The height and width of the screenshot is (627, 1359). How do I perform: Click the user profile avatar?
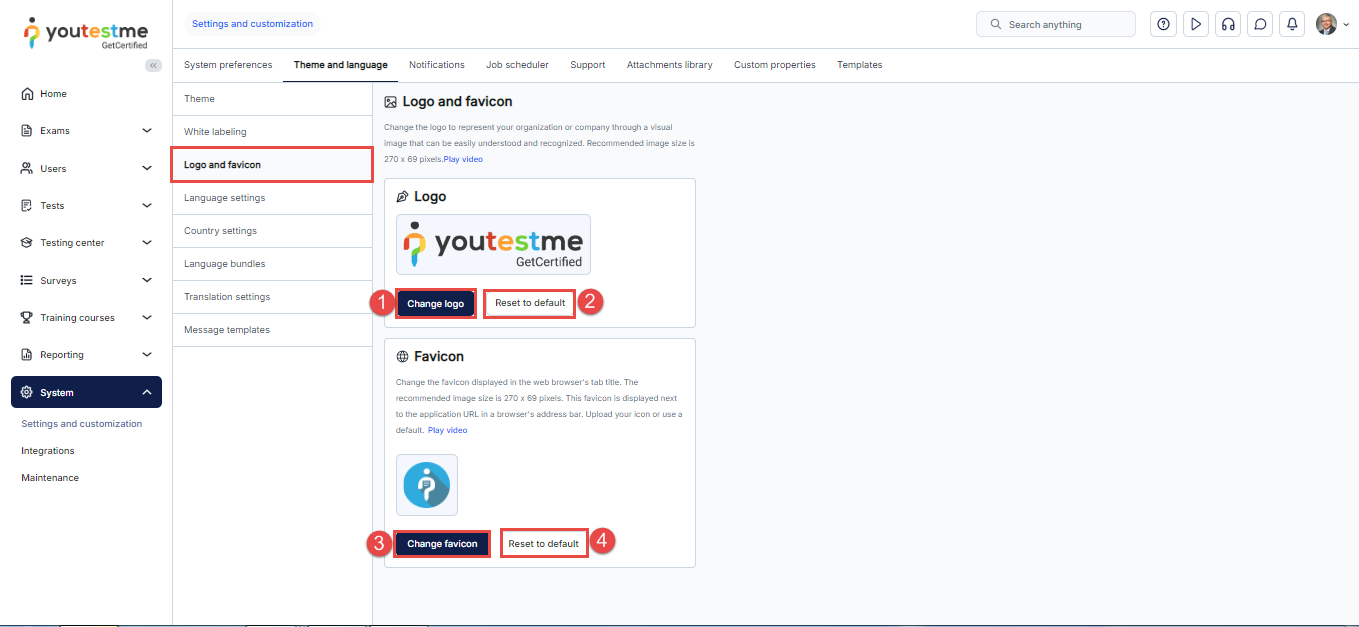pos(1326,24)
